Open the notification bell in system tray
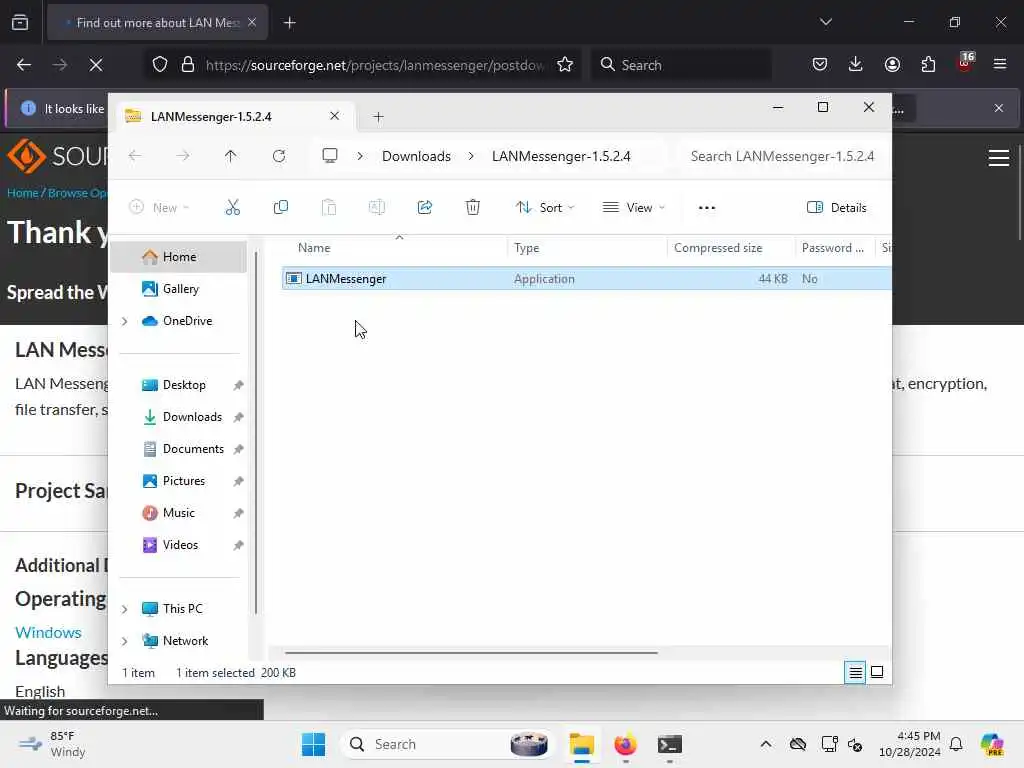1024x768 pixels. (956, 744)
